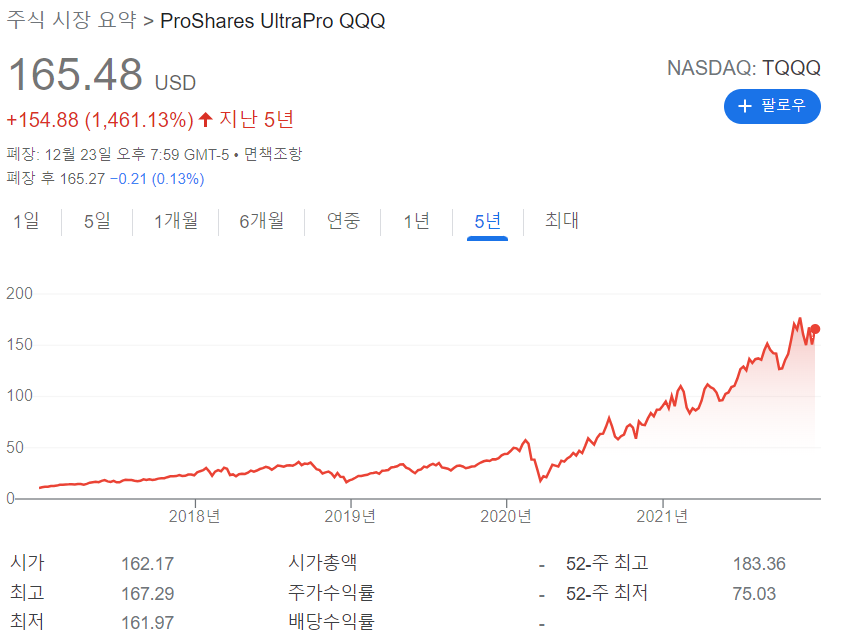845x640 pixels.
Task: Click the 2018년 axis label
Action: pos(195,516)
